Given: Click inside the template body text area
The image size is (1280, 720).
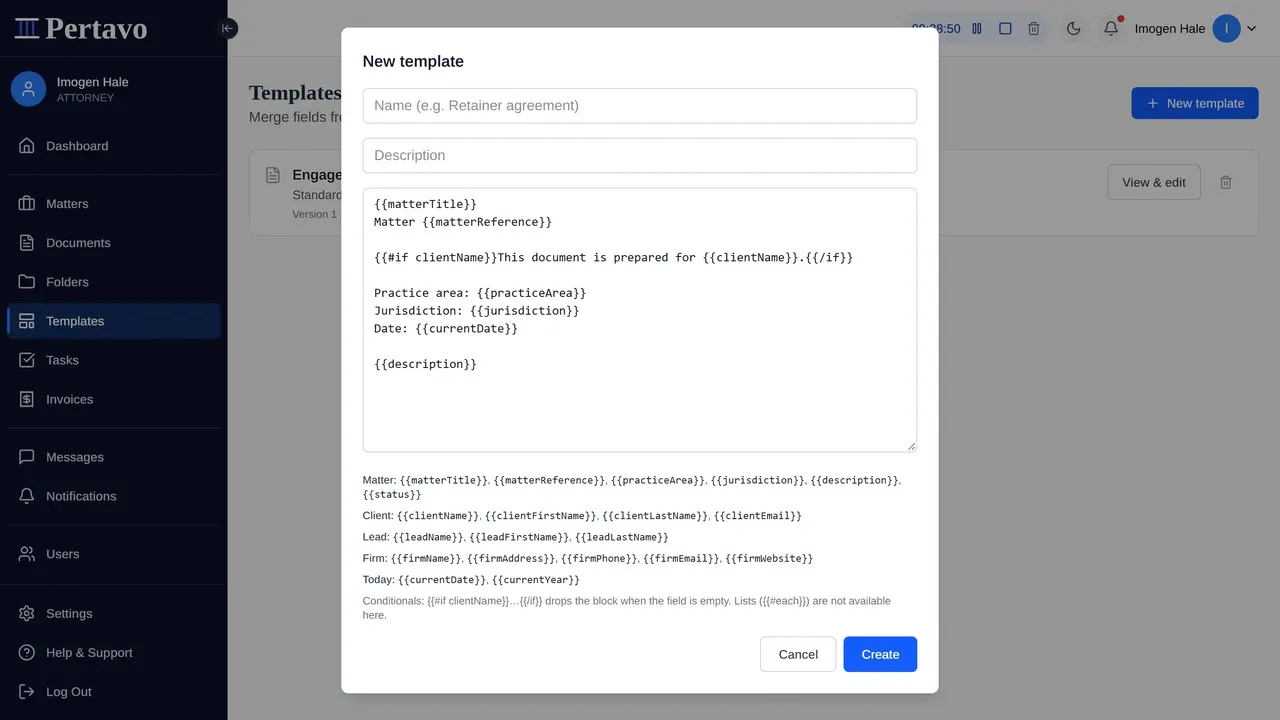Looking at the screenshot, I should [640, 320].
